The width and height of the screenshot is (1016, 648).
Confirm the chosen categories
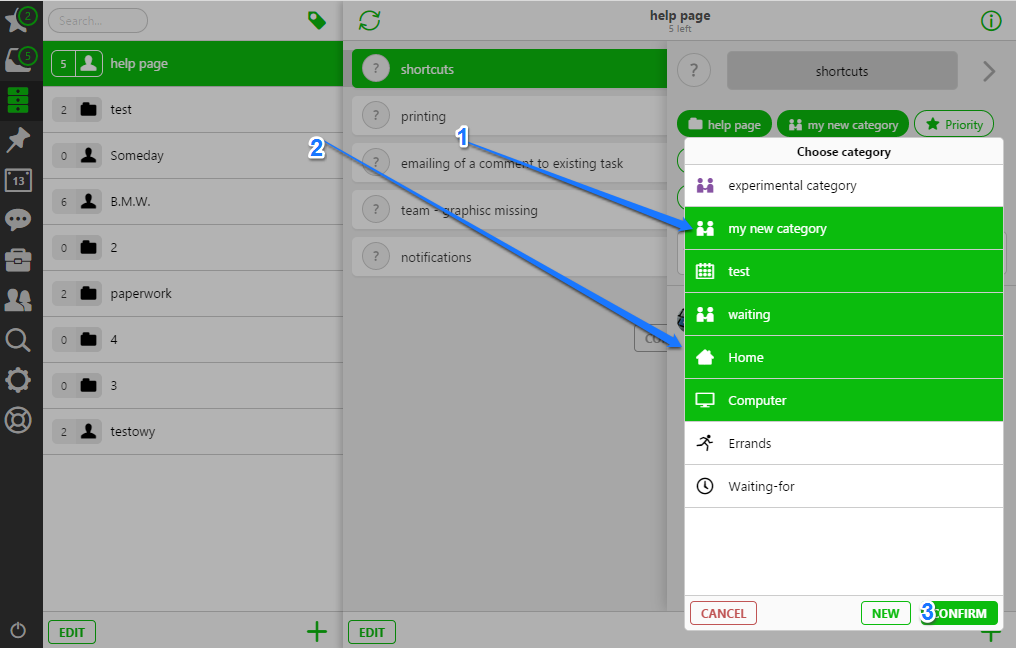pyautogui.click(x=959, y=613)
